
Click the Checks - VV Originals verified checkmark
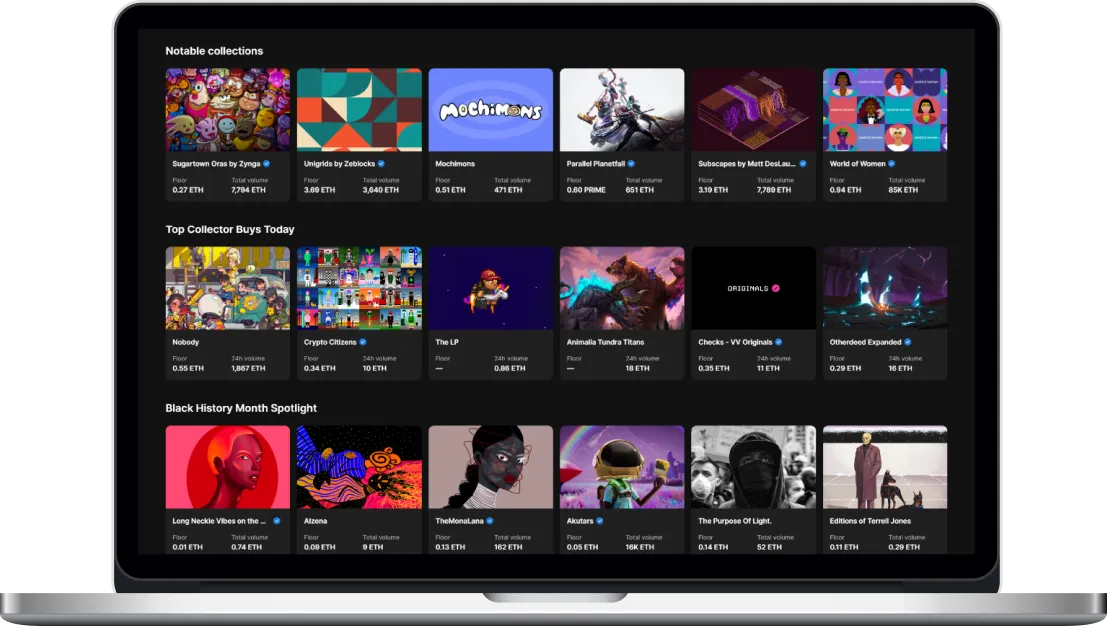coord(779,342)
